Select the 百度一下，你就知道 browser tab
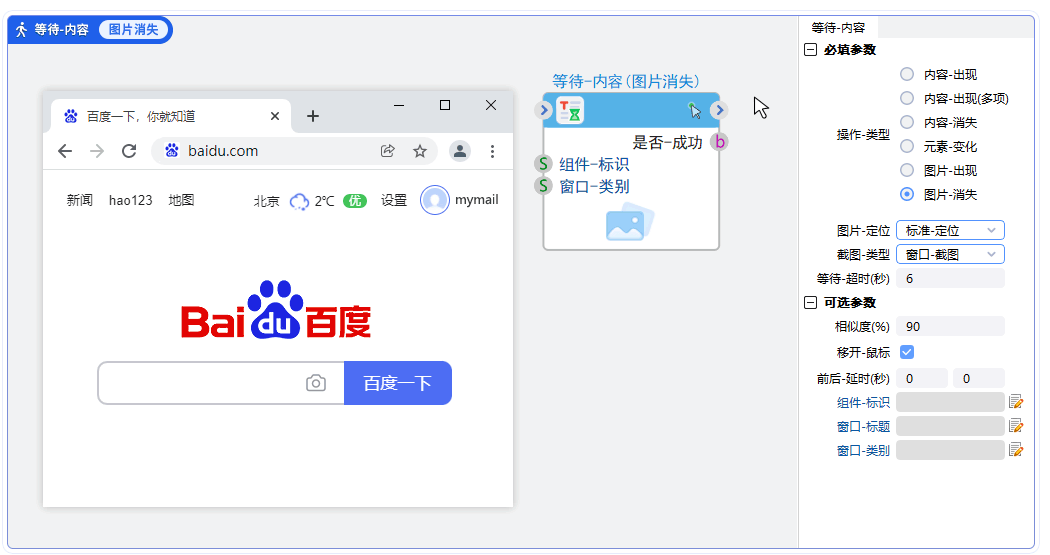Viewport: 1050px width, 555px height. 171,116
